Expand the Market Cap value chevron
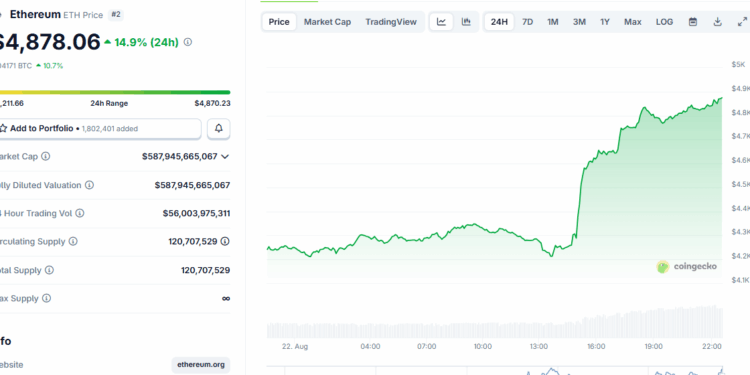This screenshot has height=375, width=750. [x=225, y=156]
